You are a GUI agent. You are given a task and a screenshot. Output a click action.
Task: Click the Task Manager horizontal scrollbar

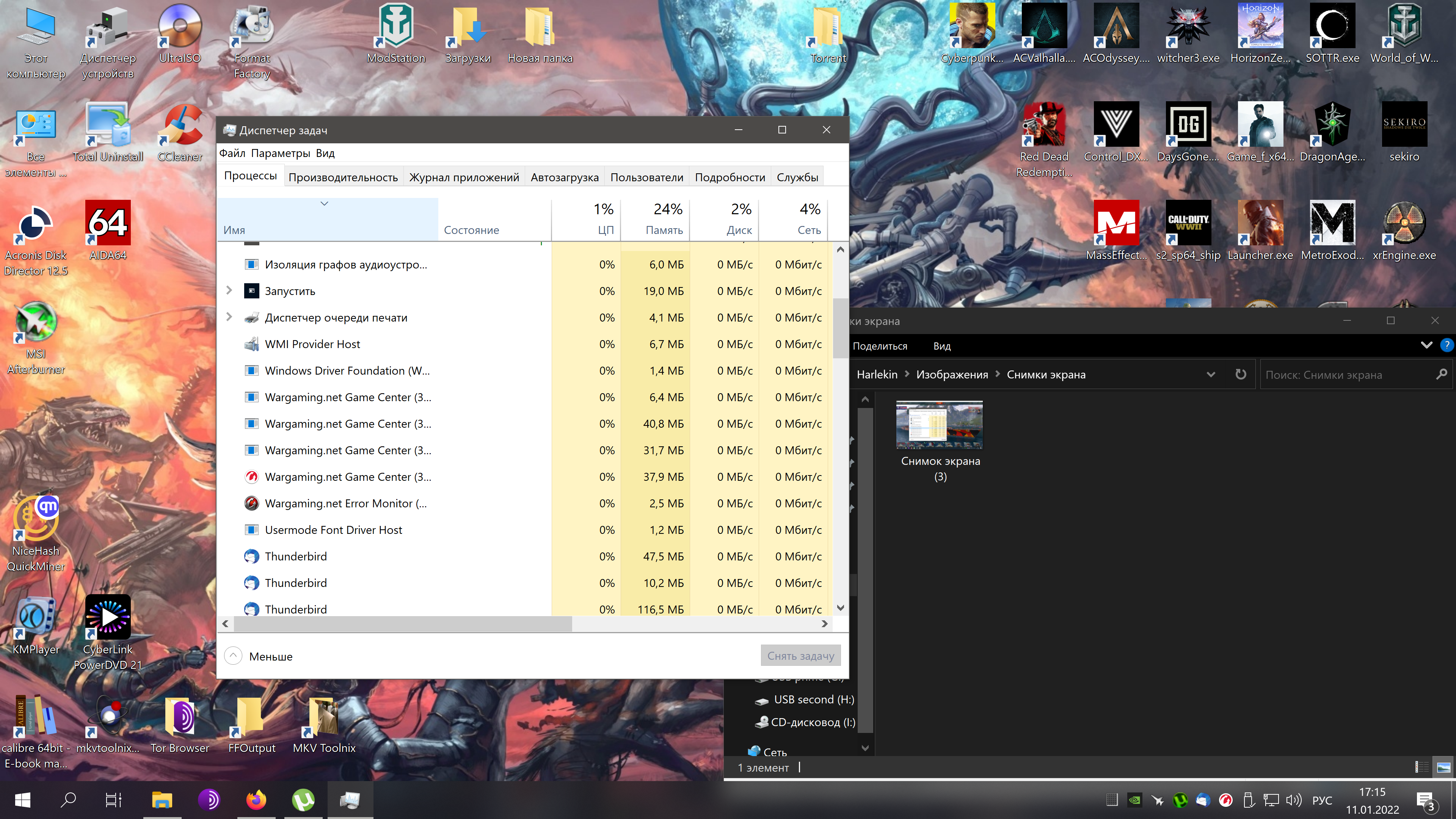(403, 623)
